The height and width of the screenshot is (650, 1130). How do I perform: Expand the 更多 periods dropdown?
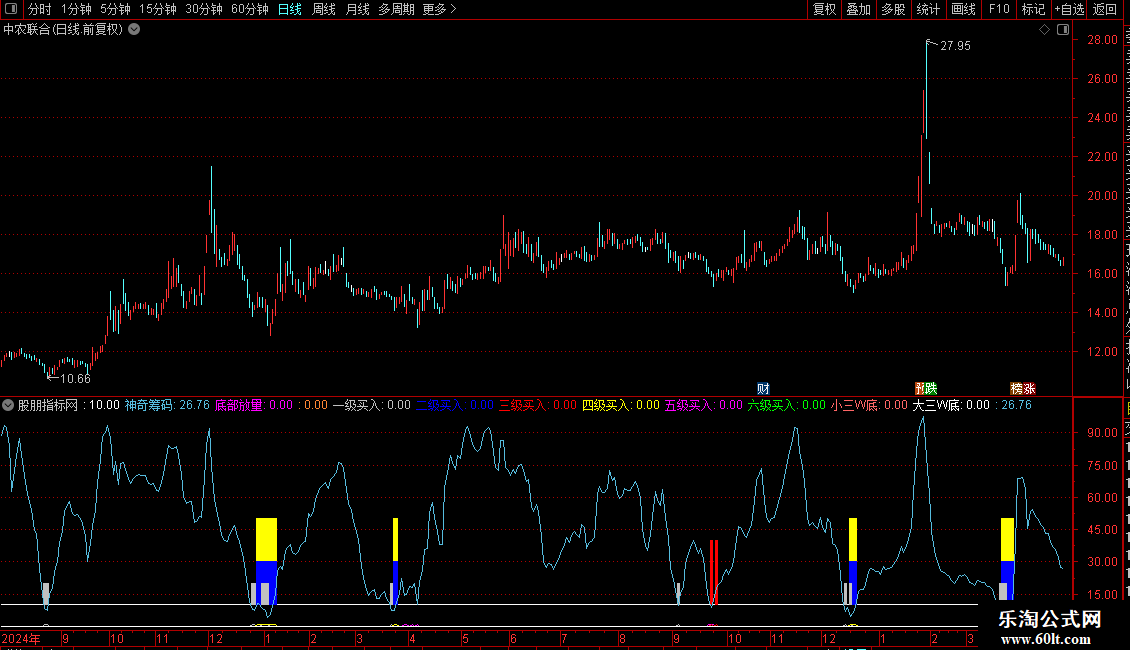(x=440, y=9)
